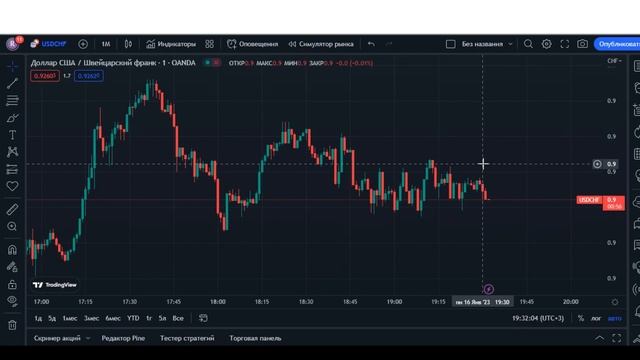Click the USDCHF price label on axis

pos(589,200)
